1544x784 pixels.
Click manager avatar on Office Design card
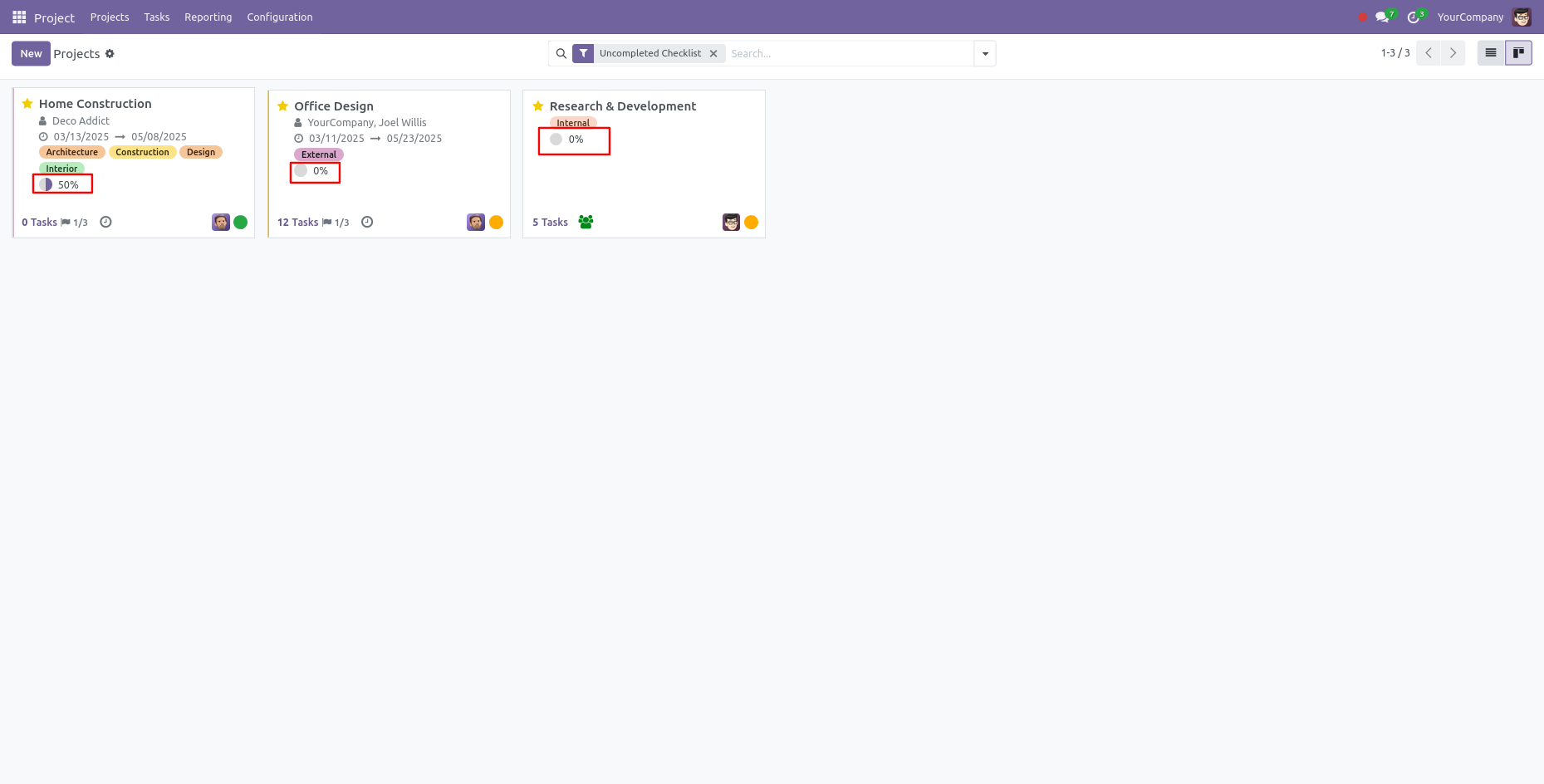pyautogui.click(x=476, y=222)
